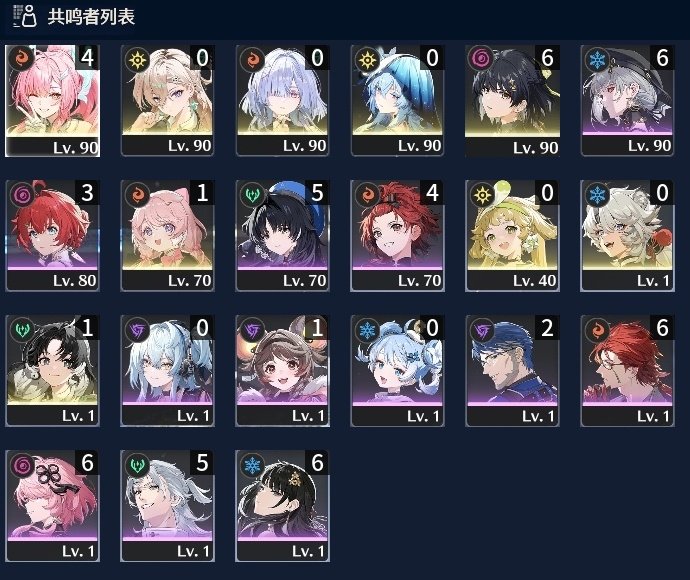Viewport: 690px width, 580px height.
Task: Select the red-haired Lv. 80 character card
Action: click(52, 235)
